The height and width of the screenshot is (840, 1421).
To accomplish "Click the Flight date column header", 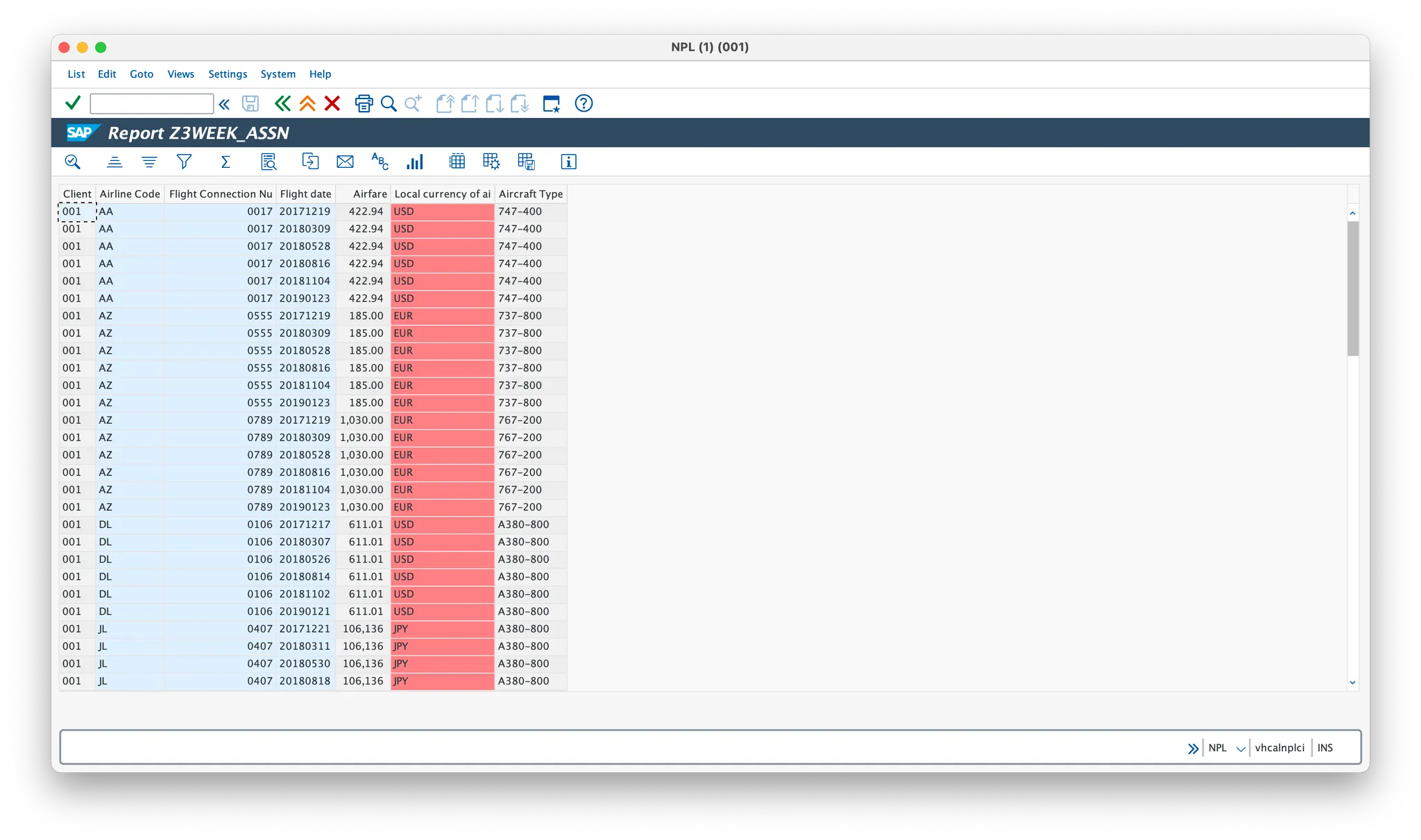I will 305,194.
